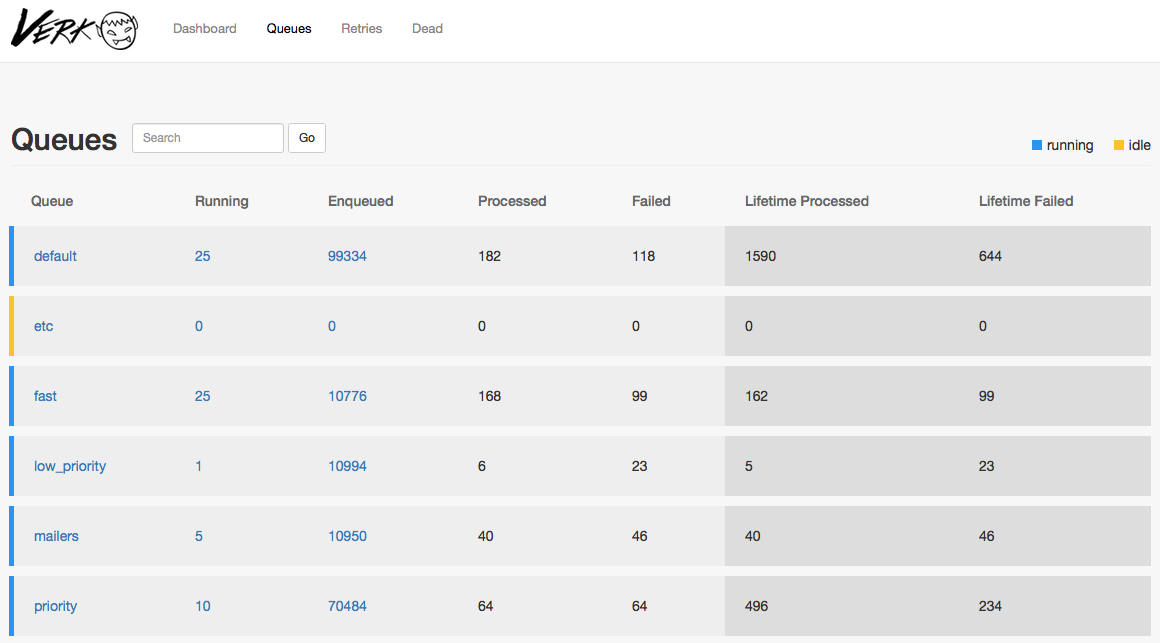Viewport: 1160px width, 643px height.
Task: Open the Dashboard tab
Action: coord(205,28)
